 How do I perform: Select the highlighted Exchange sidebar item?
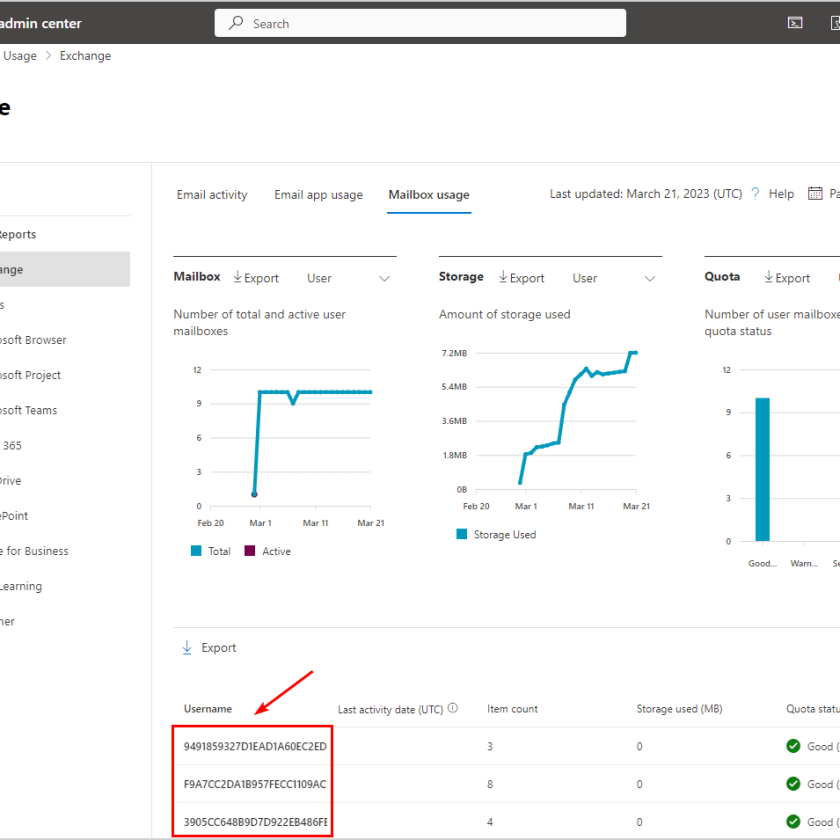click(x=65, y=269)
